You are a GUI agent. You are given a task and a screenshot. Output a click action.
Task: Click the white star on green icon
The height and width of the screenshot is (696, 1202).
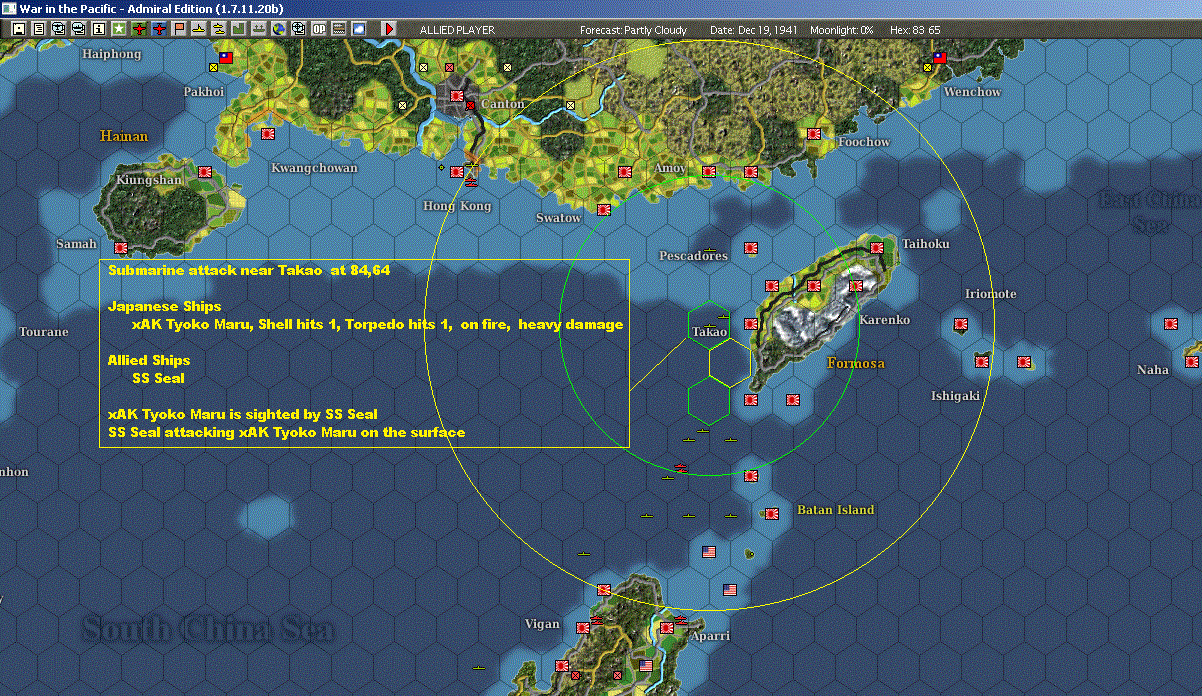tap(118, 30)
